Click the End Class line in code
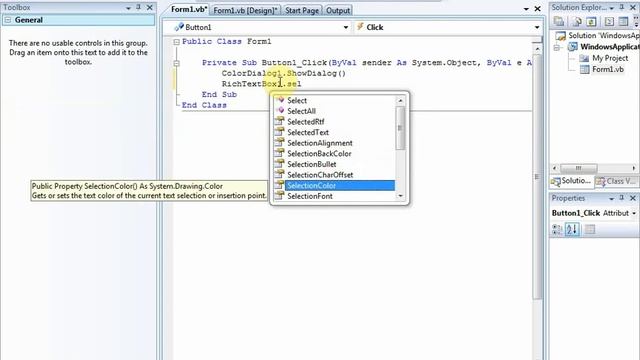 pos(204,105)
